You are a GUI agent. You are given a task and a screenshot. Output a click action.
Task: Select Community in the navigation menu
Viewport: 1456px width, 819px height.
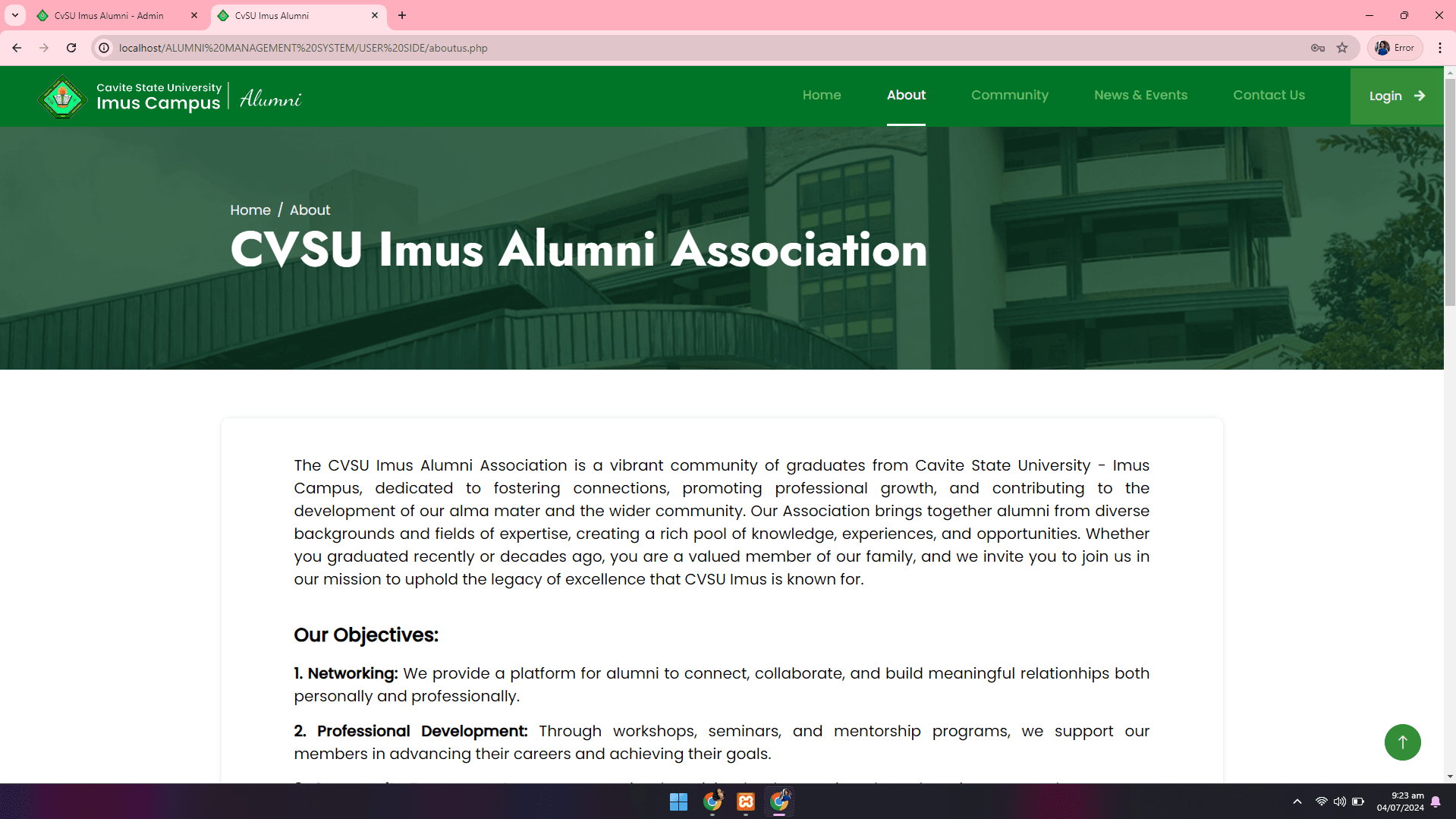[x=1010, y=96]
